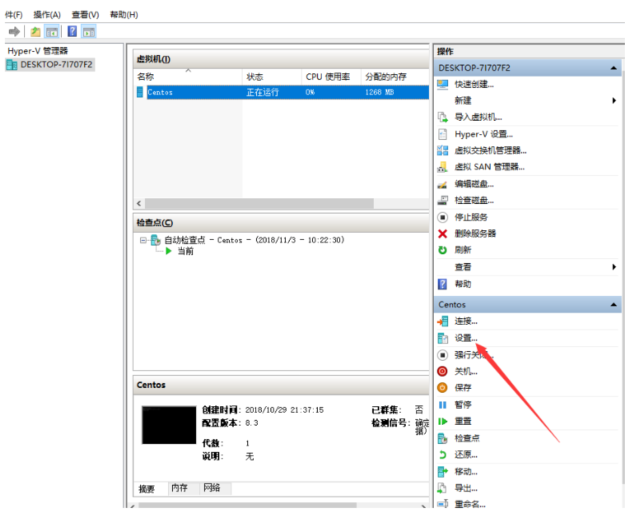The width and height of the screenshot is (625, 517).
Task: Click virtual machine list horizontal scrollbar
Action: click(x=259, y=203)
